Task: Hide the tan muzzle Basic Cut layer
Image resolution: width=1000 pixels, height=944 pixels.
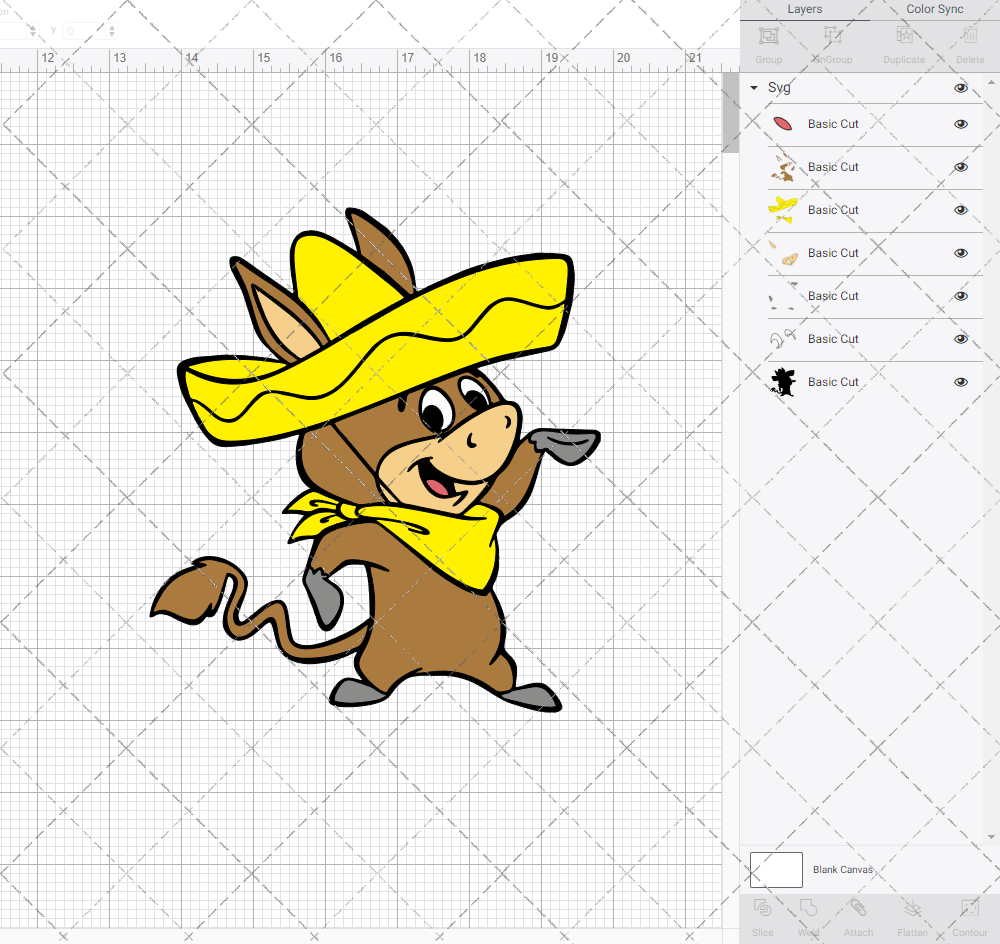Action: (x=960, y=253)
